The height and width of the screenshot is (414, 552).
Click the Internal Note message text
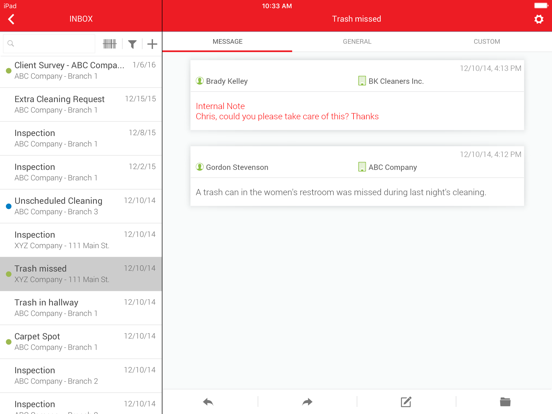tap(287, 111)
